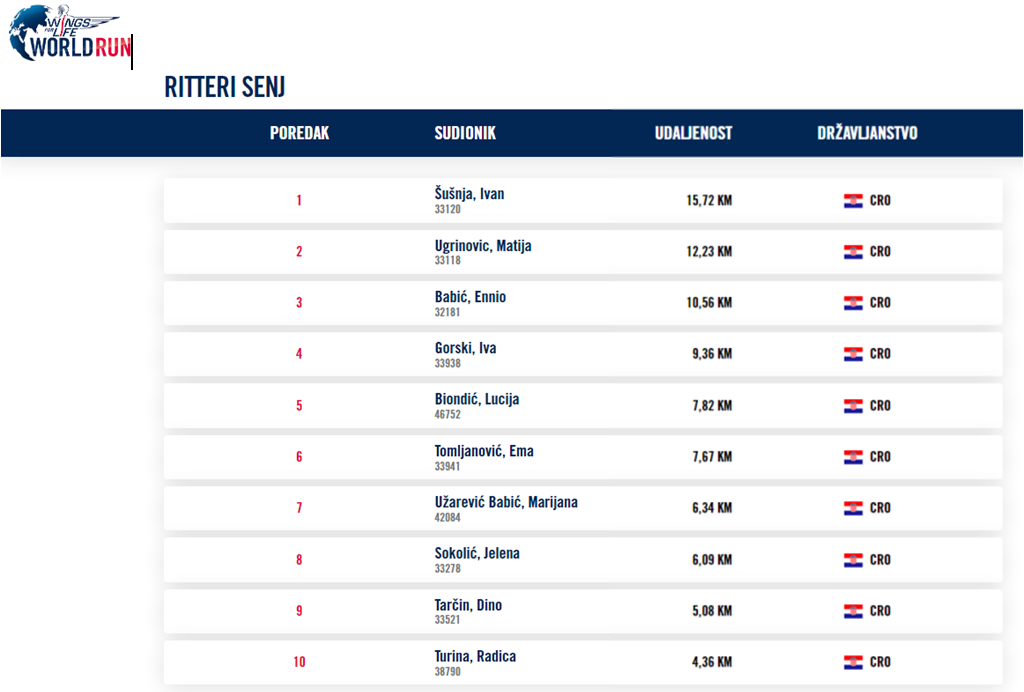
Task: Click Croatian flag in Tomljanović, Ema row
Action: [x=853, y=457]
